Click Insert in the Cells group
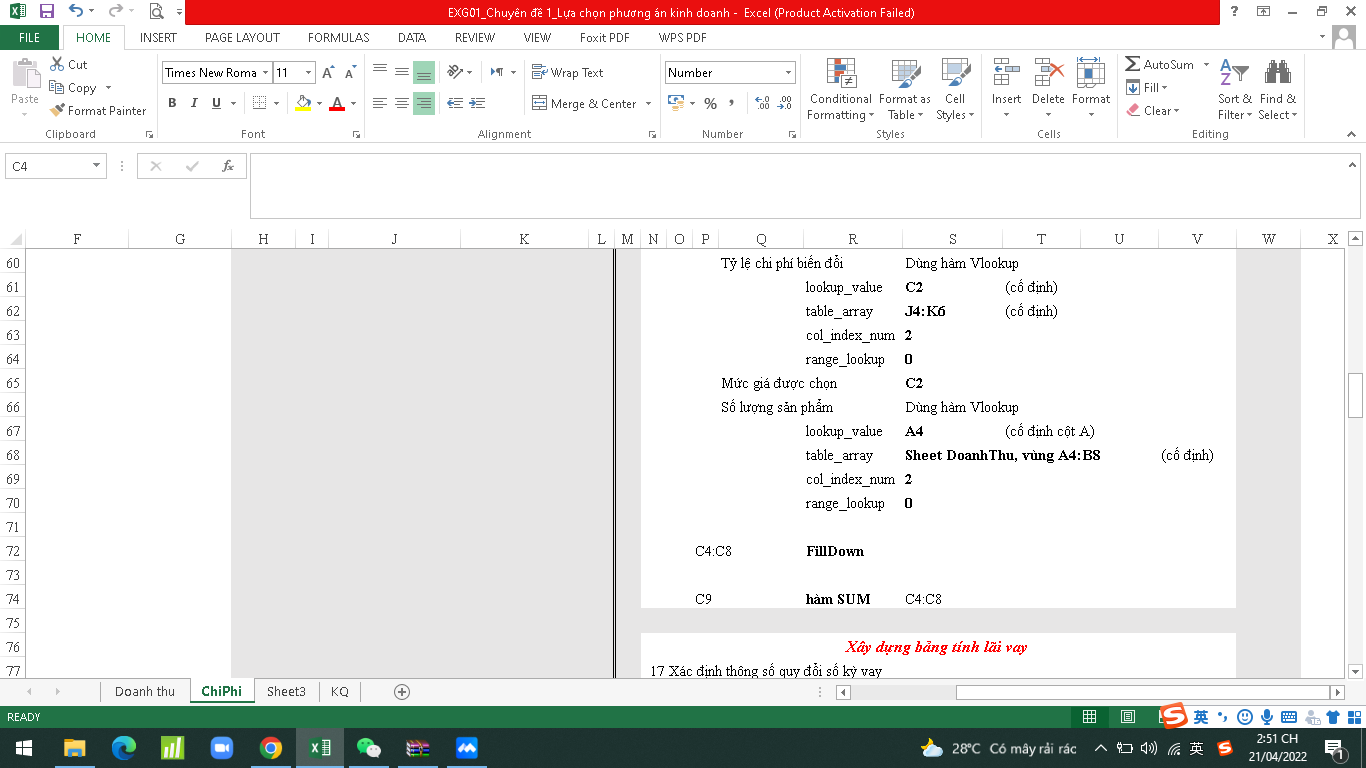1366x768 pixels. [1007, 90]
